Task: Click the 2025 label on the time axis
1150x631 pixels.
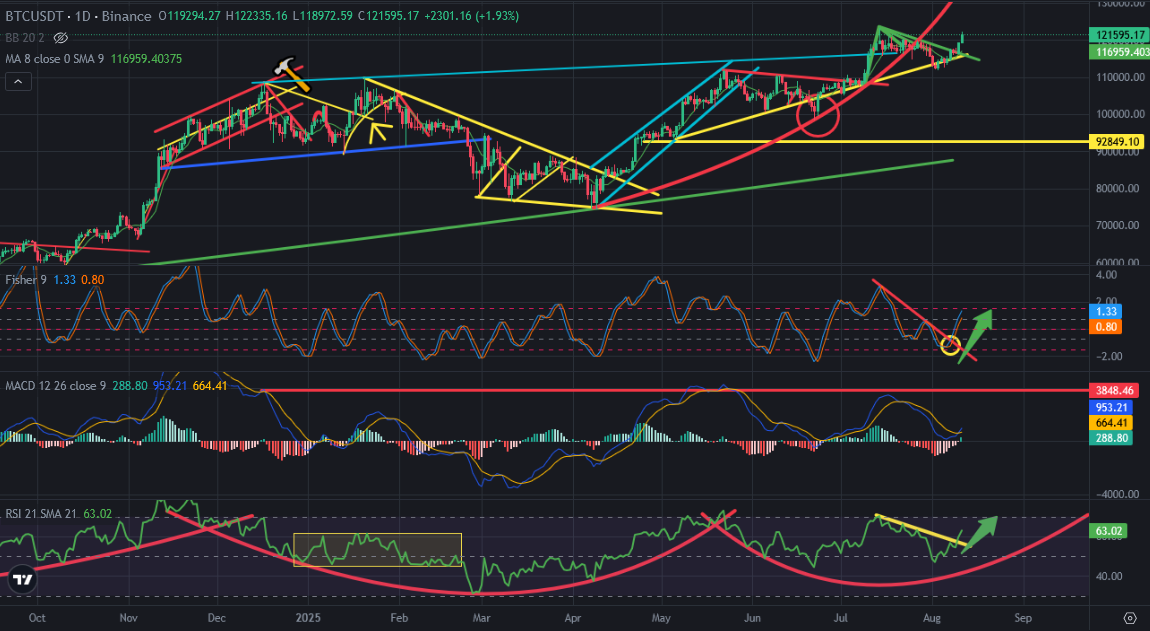Action: click(x=308, y=618)
